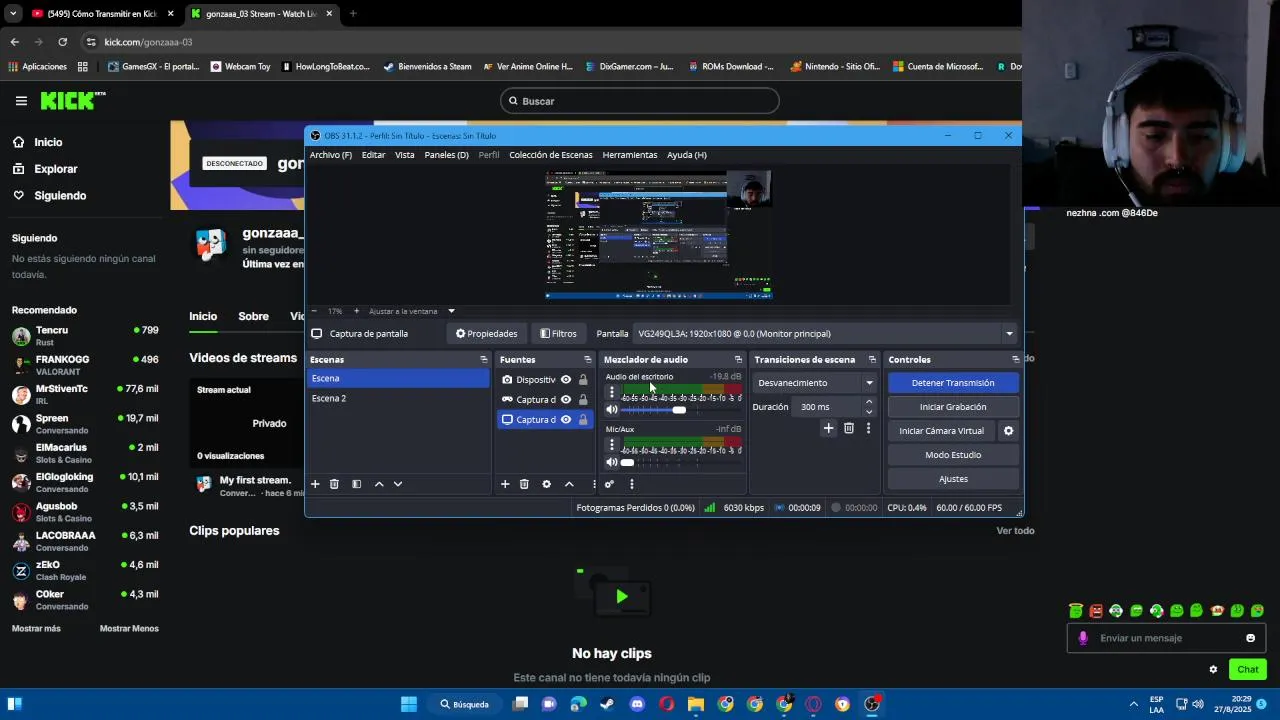Image resolution: width=1280 pixels, height=720 pixels.
Task: Open the audio mixer three-dot menu at panel bottom
Action: point(631,484)
